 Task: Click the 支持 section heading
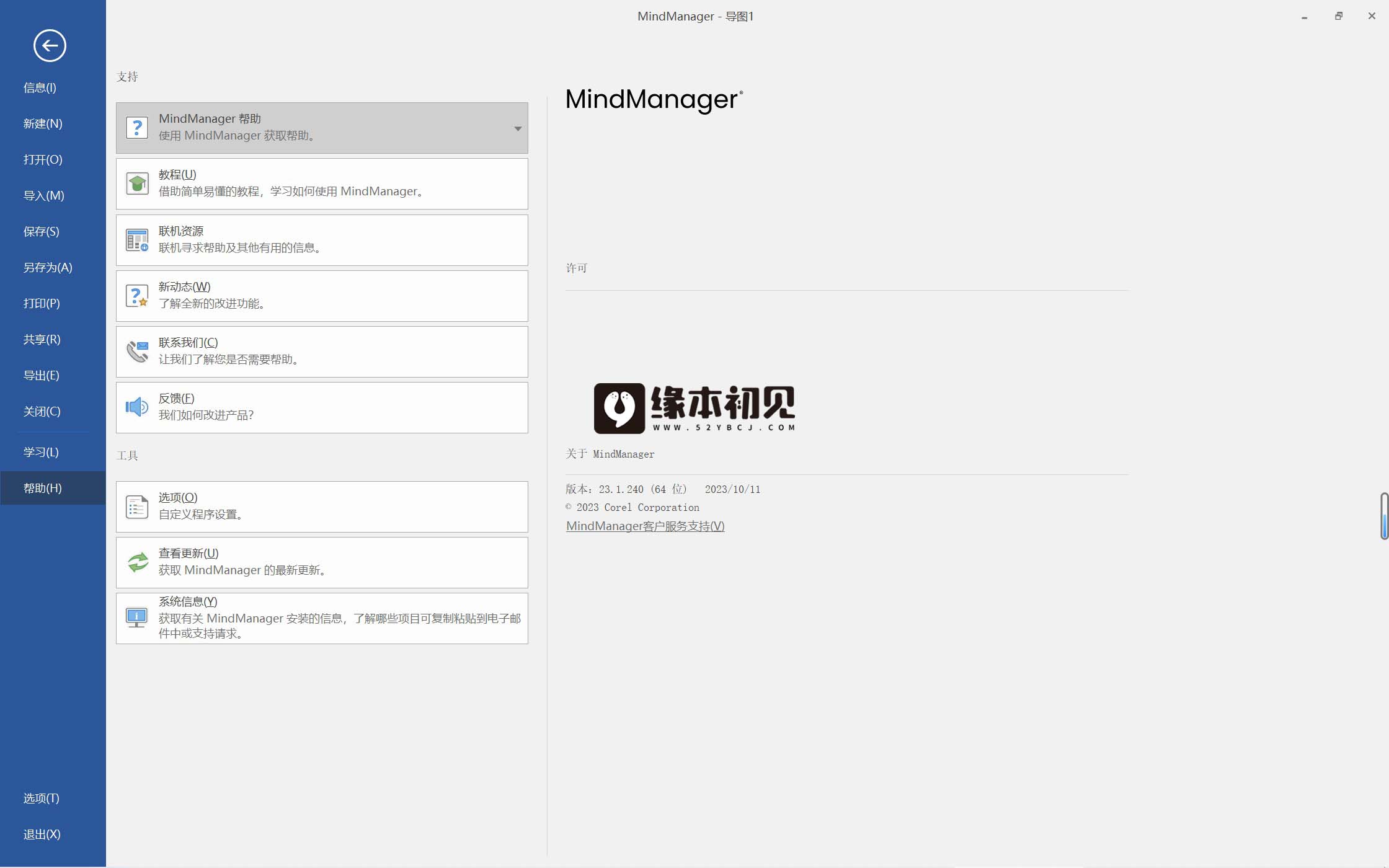pyautogui.click(x=127, y=77)
